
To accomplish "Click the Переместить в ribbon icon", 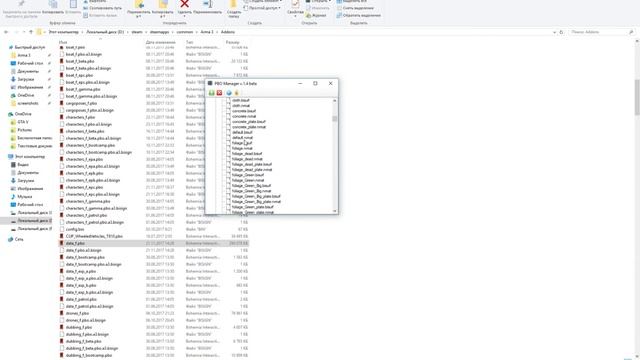I will click(x=139, y=4).
